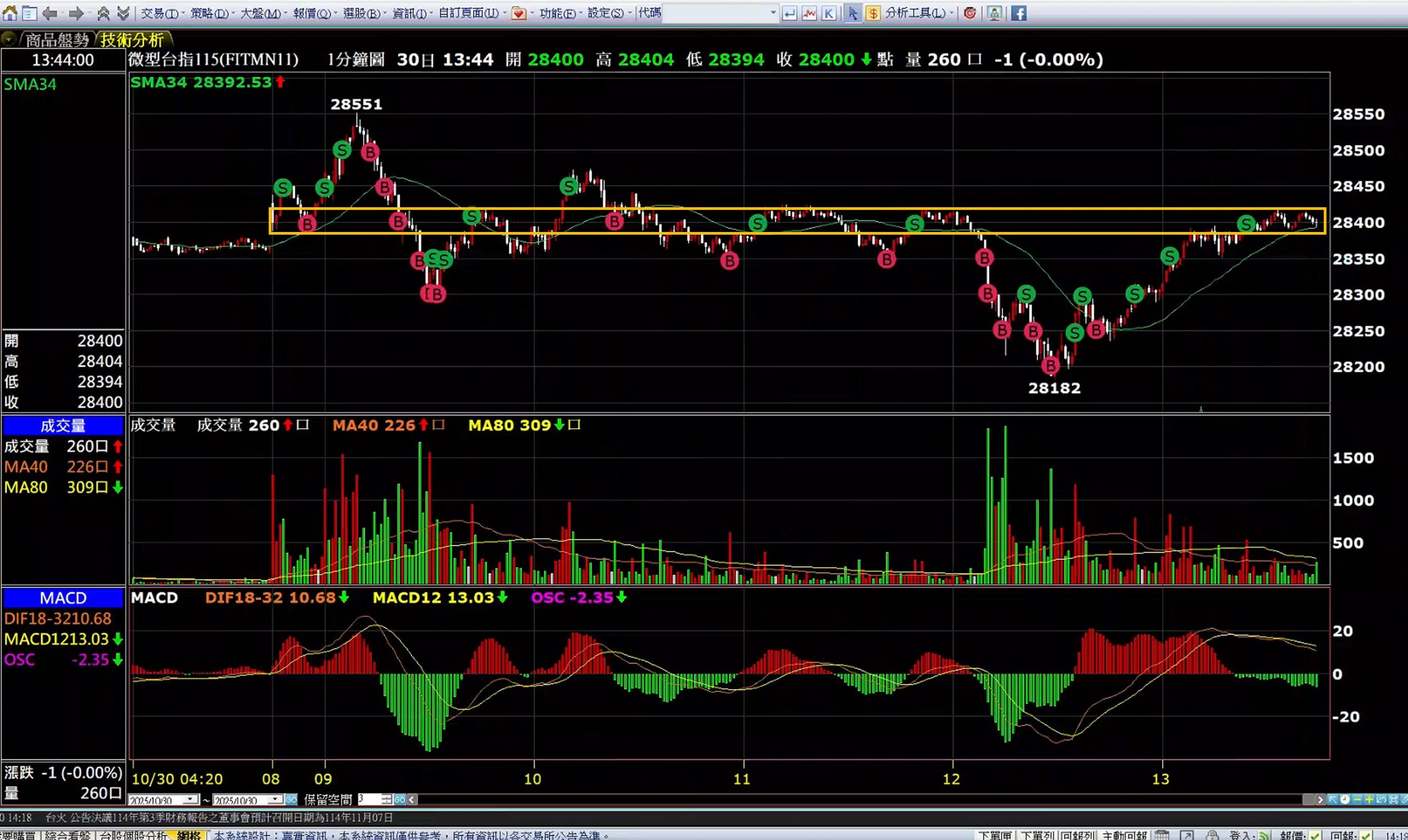Toggle the 回報 status checkbox
The height and width of the screenshot is (840, 1408).
[x=1366, y=836]
